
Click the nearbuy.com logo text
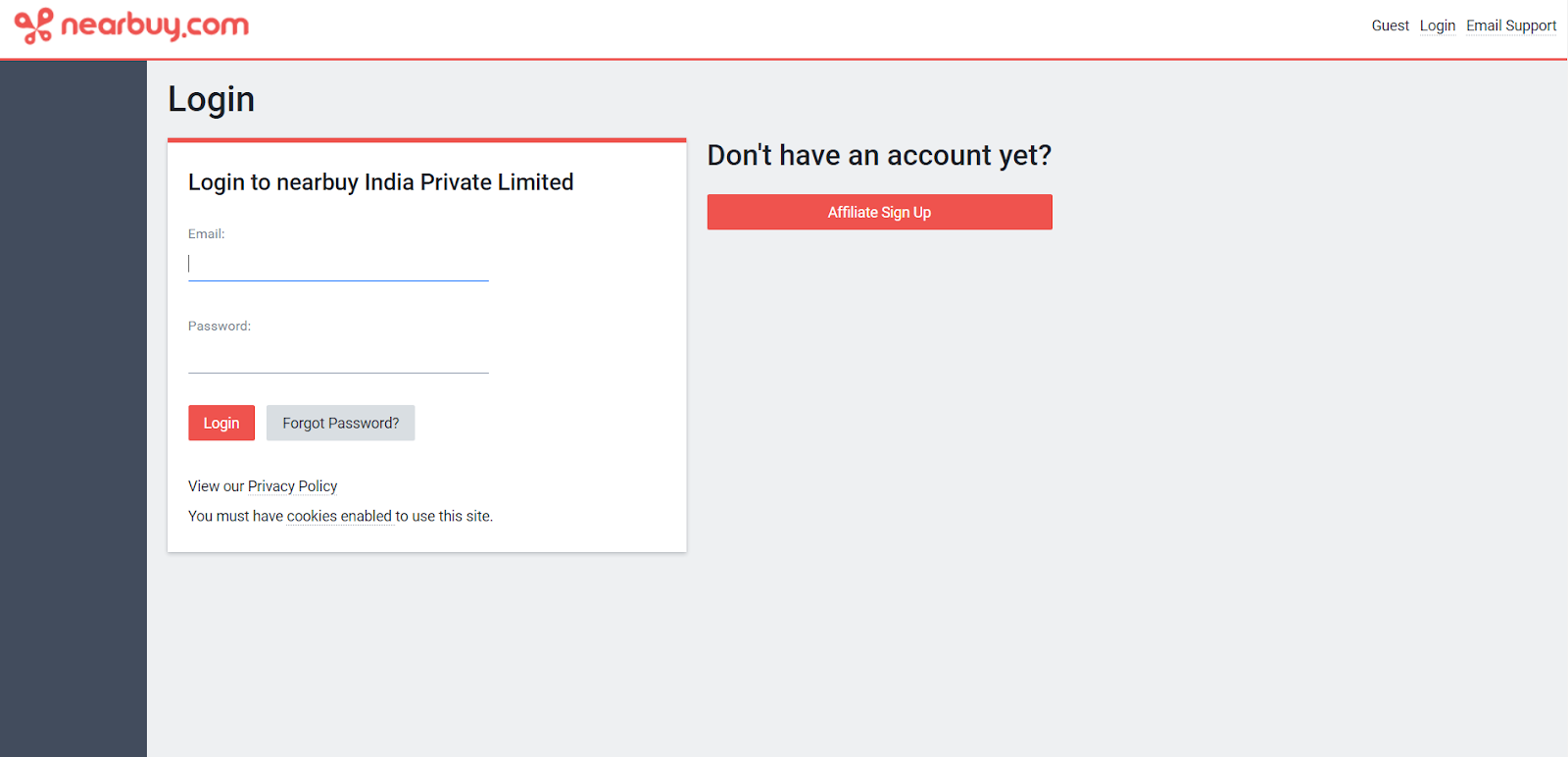point(155,25)
